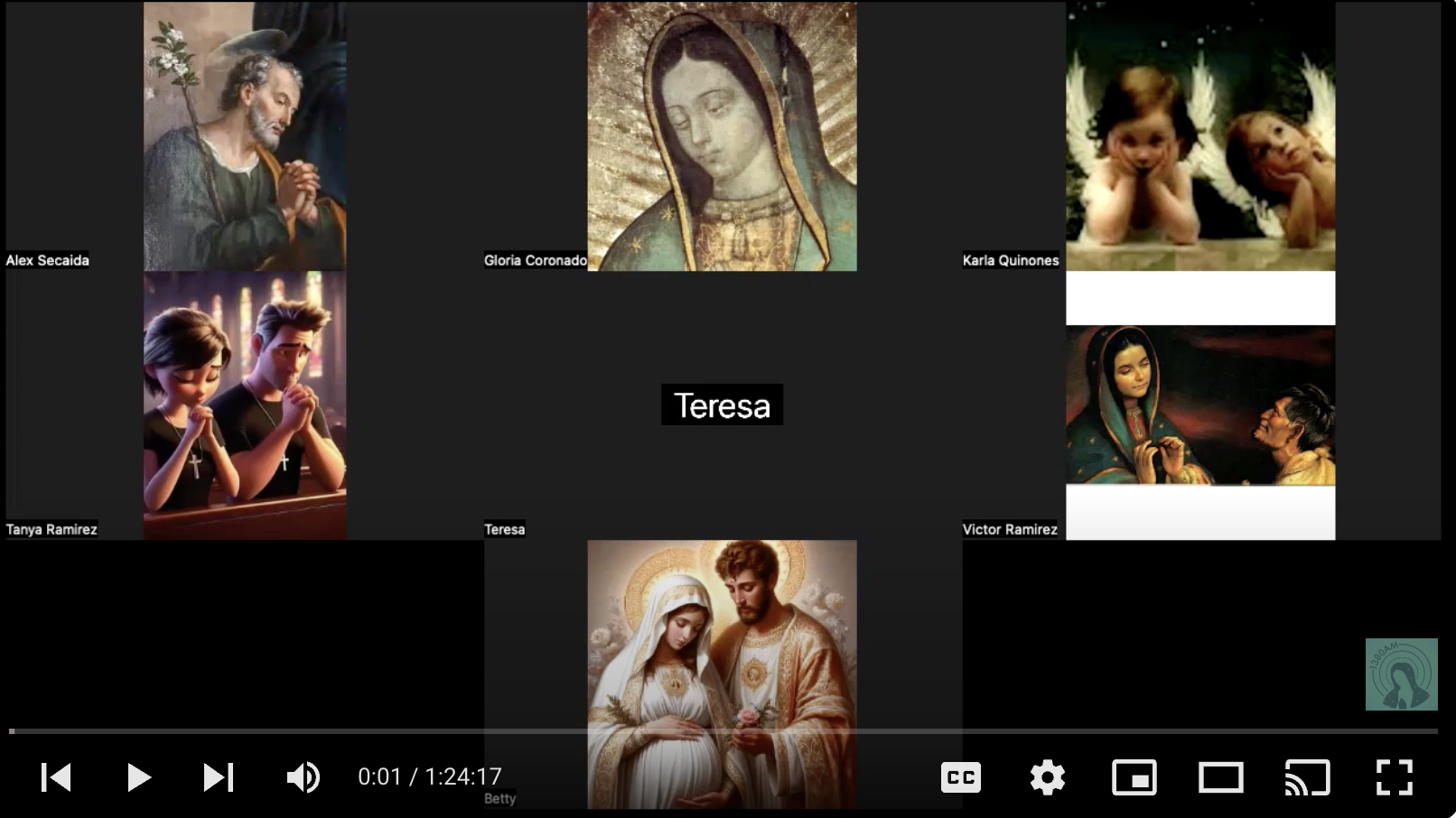
Task: Enable miniplayer mode
Action: 1134,777
